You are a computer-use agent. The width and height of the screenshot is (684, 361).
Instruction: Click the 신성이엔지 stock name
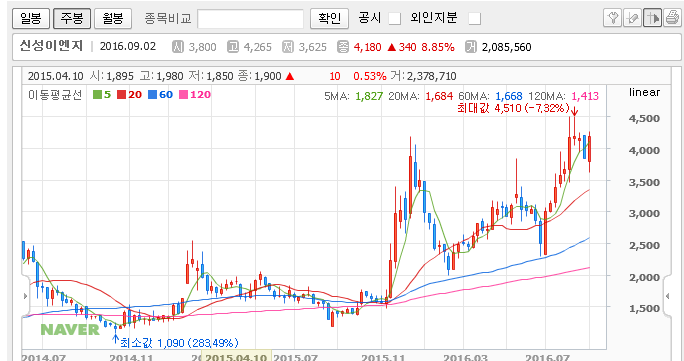(x=51, y=46)
